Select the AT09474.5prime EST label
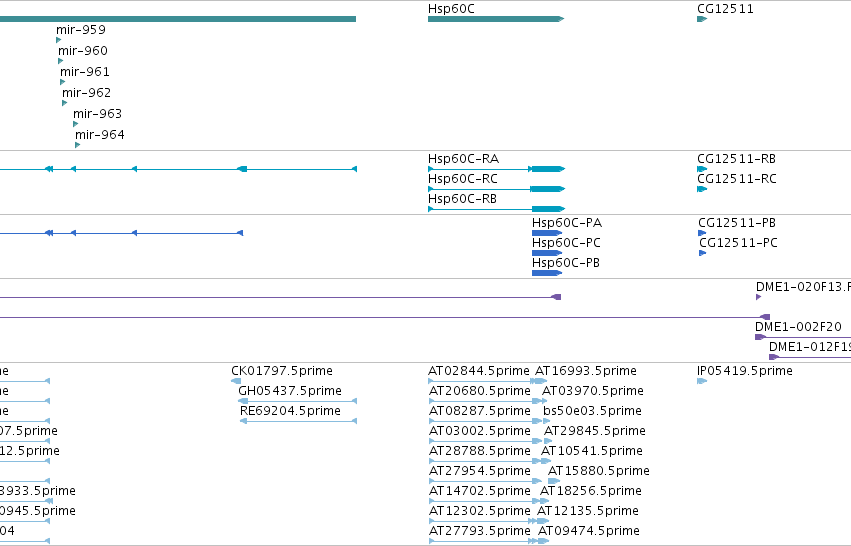This screenshot has height=546, width=851. click(x=589, y=532)
